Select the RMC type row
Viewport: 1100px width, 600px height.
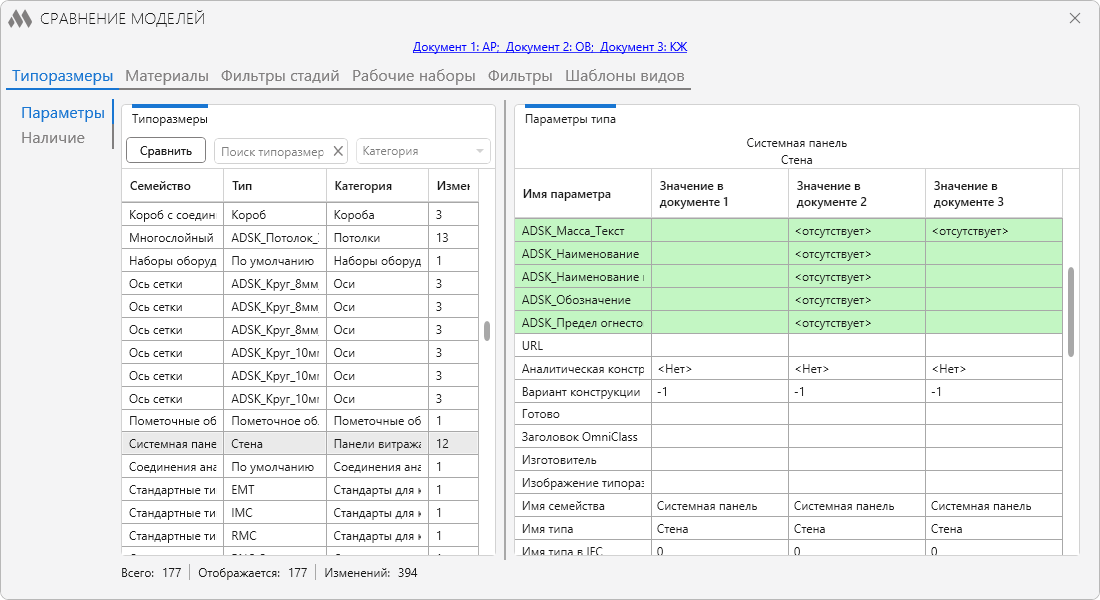pyautogui.click(x=300, y=536)
